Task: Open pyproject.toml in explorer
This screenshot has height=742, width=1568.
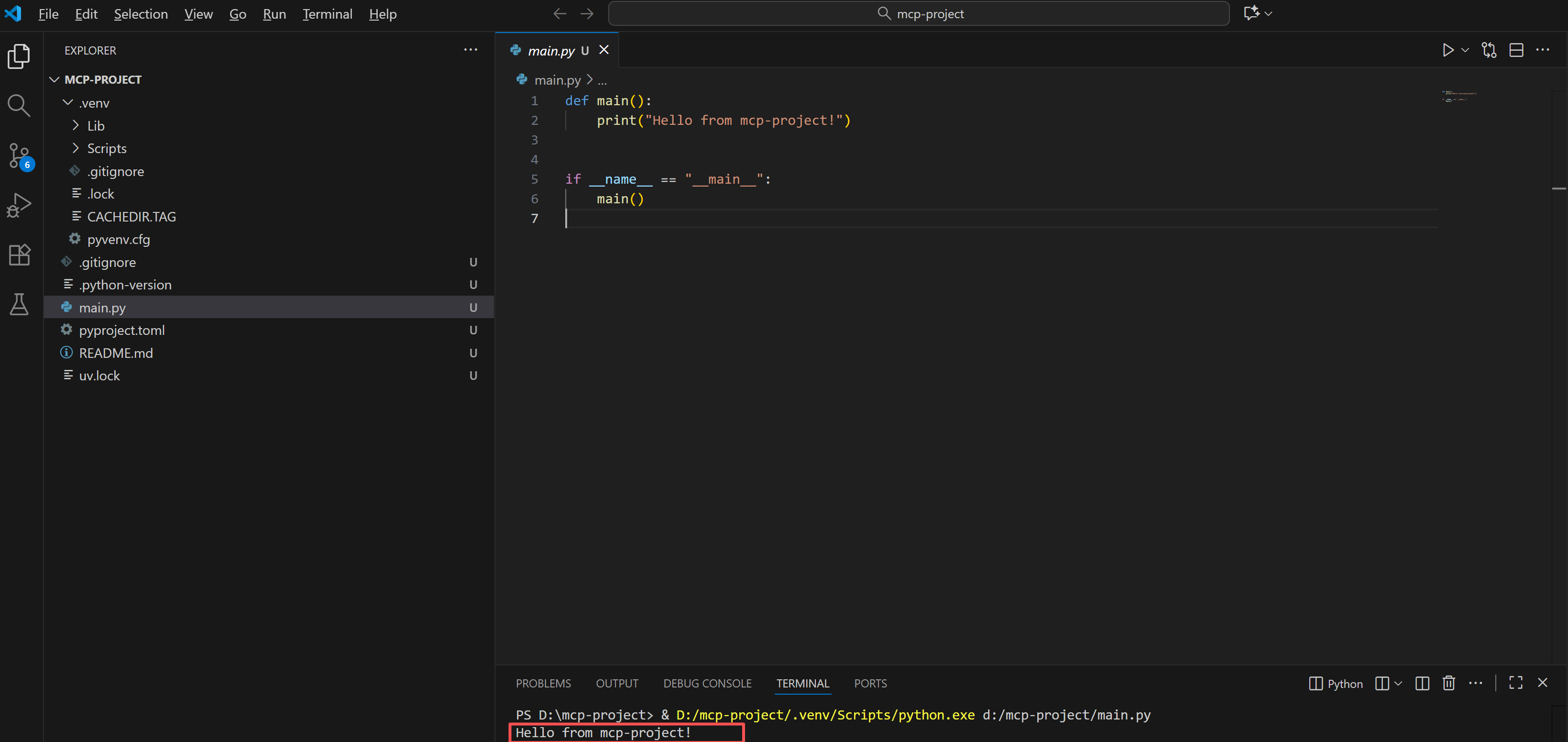Action: [x=122, y=330]
